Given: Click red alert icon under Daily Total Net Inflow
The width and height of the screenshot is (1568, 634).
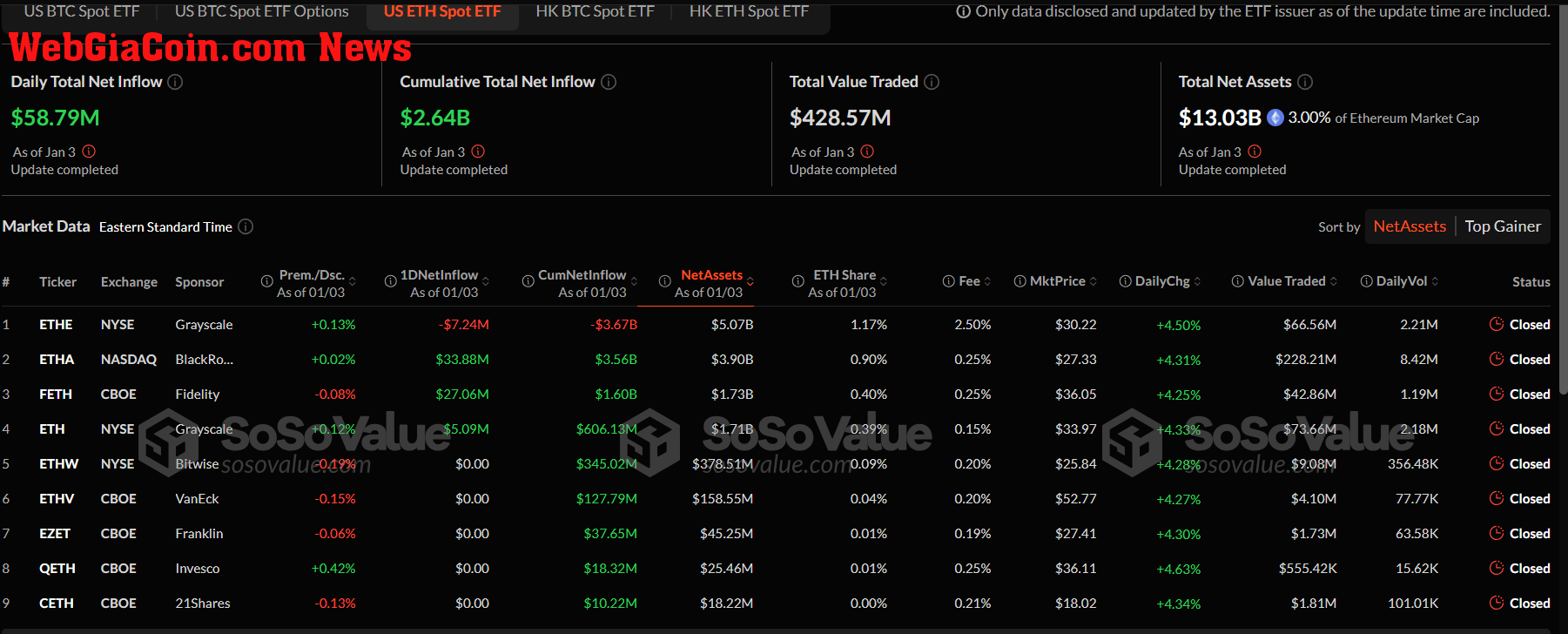Looking at the screenshot, I should (89, 152).
